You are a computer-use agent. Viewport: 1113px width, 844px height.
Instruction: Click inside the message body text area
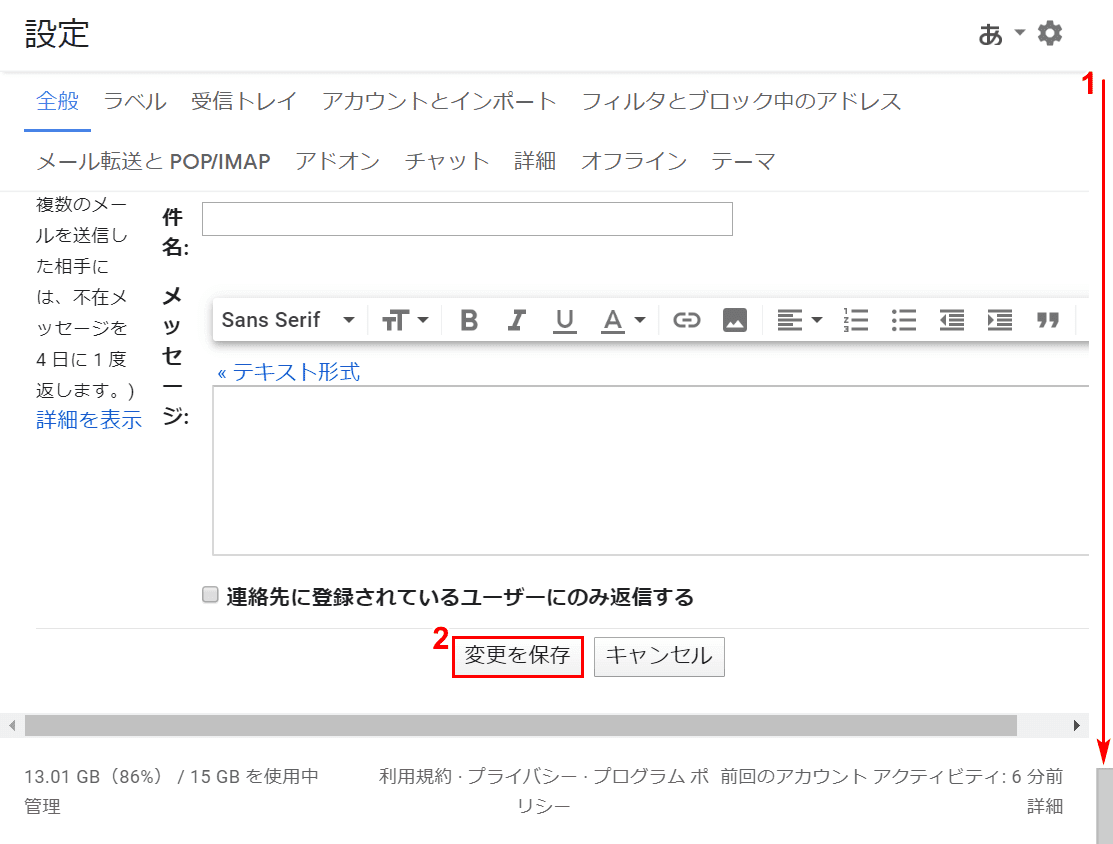651,470
